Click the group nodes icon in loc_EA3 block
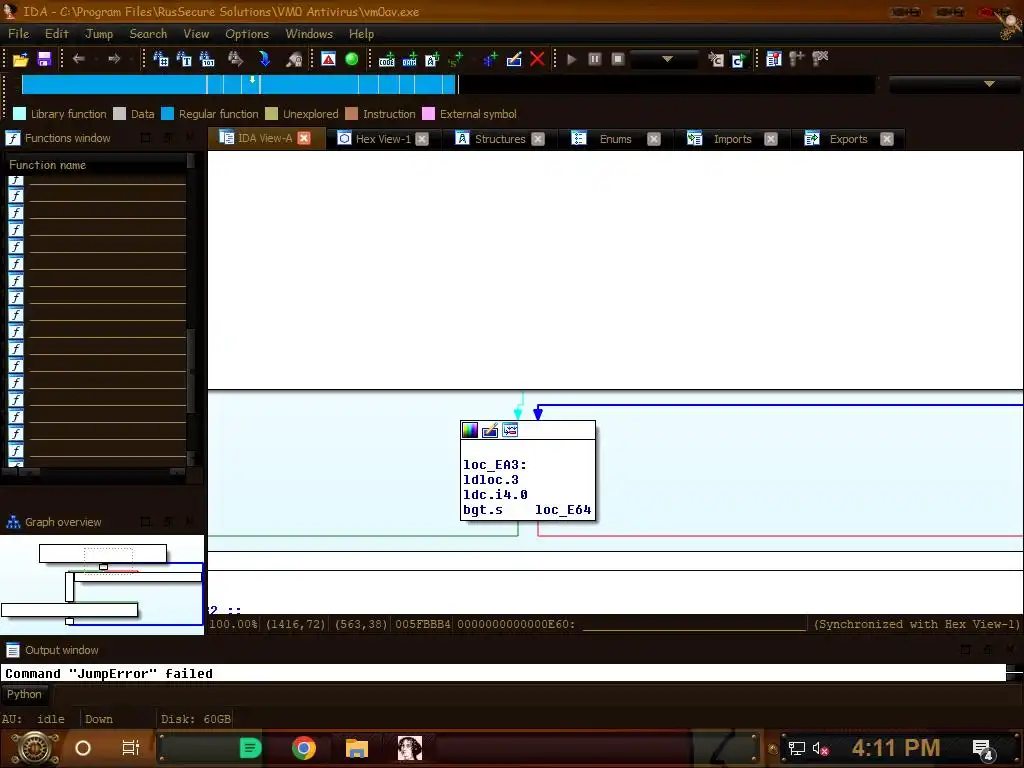The height and width of the screenshot is (768, 1024). [x=510, y=430]
